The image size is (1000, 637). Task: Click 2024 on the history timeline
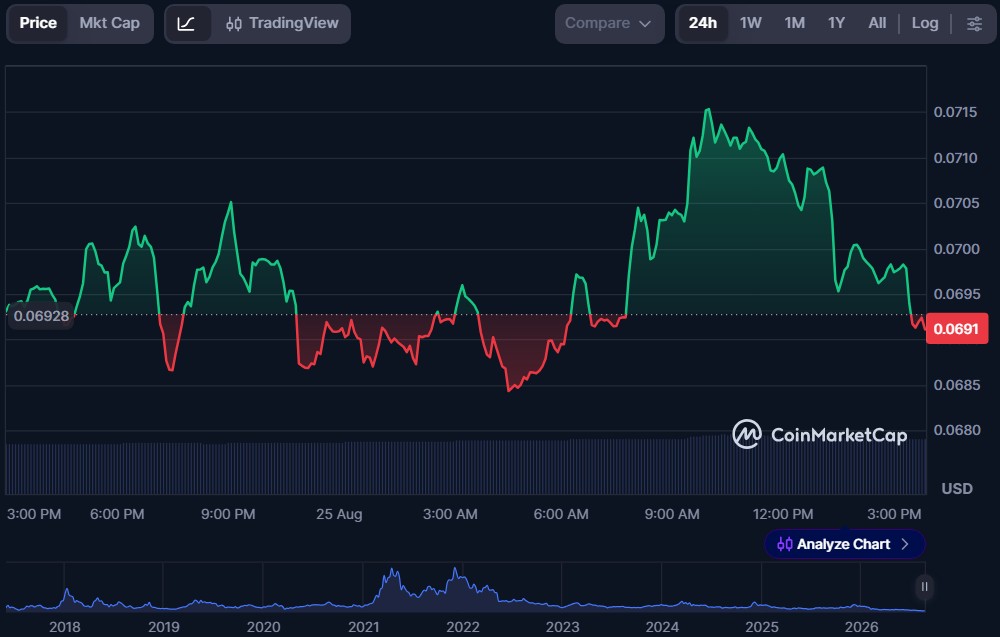(662, 627)
